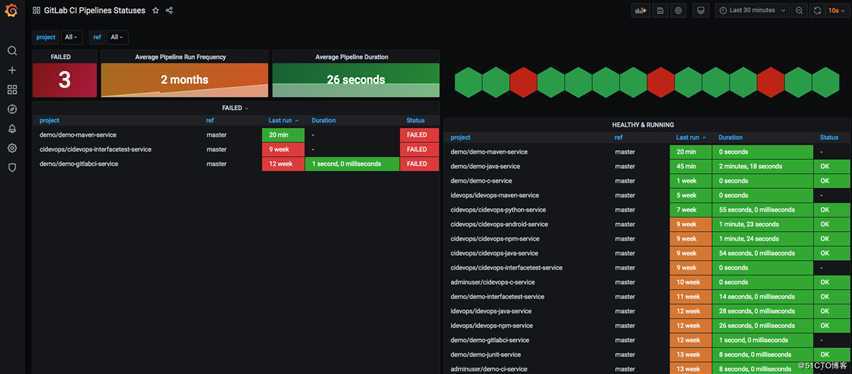
Task: Share dashboard using the share icon
Action: pyautogui.click(x=170, y=10)
